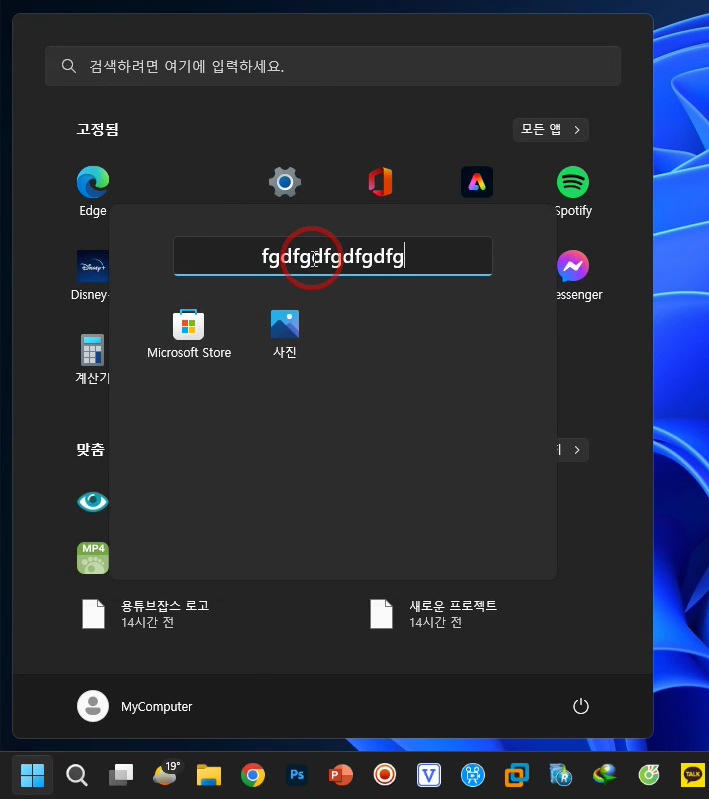Open the 계산기 calculator app
Image resolution: width=709 pixels, height=799 pixels.
92,350
